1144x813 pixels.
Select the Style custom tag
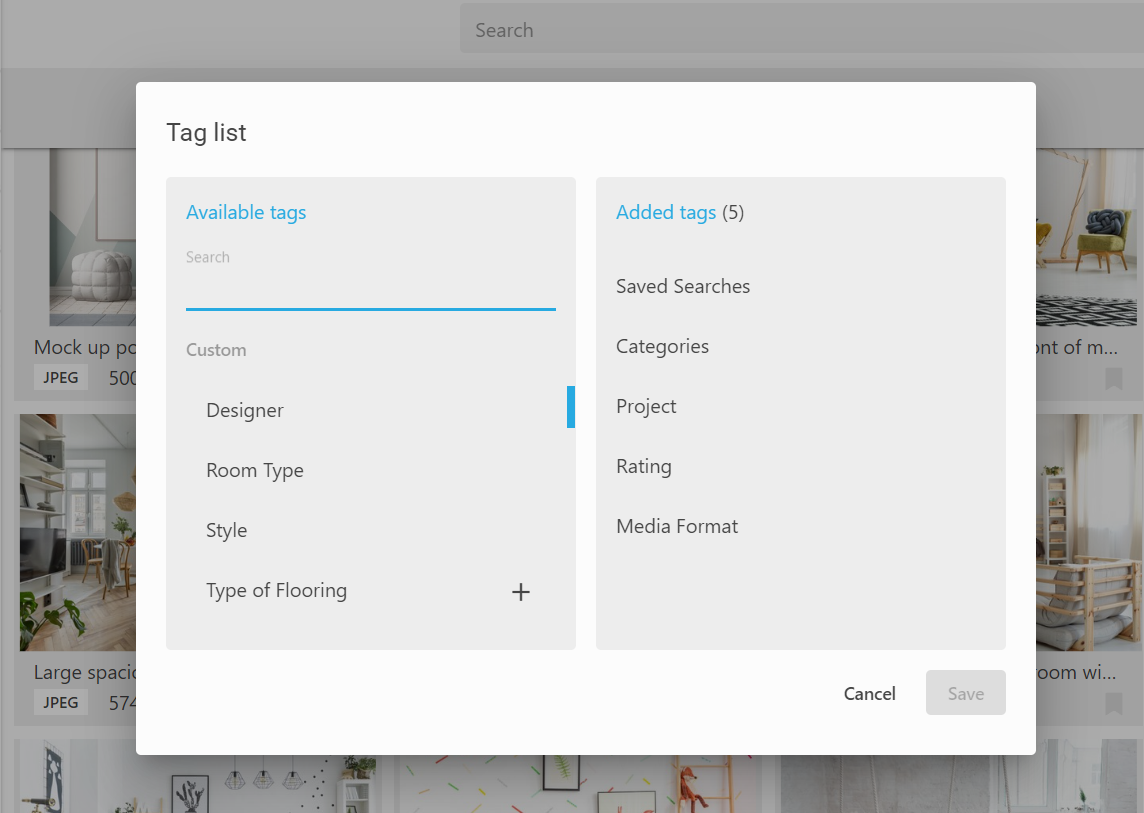click(x=226, y=530)
